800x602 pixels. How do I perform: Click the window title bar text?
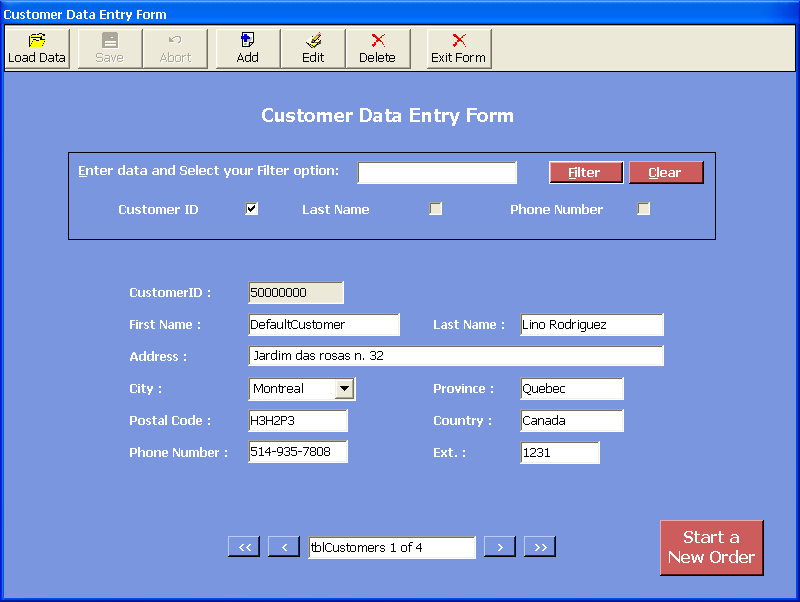pos(85,14)
